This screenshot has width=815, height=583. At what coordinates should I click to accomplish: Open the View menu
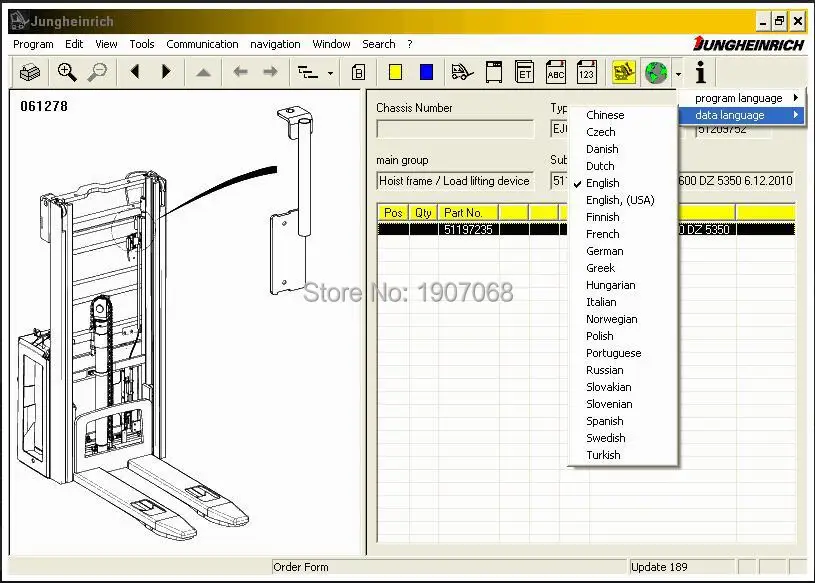tap(106, 44)
